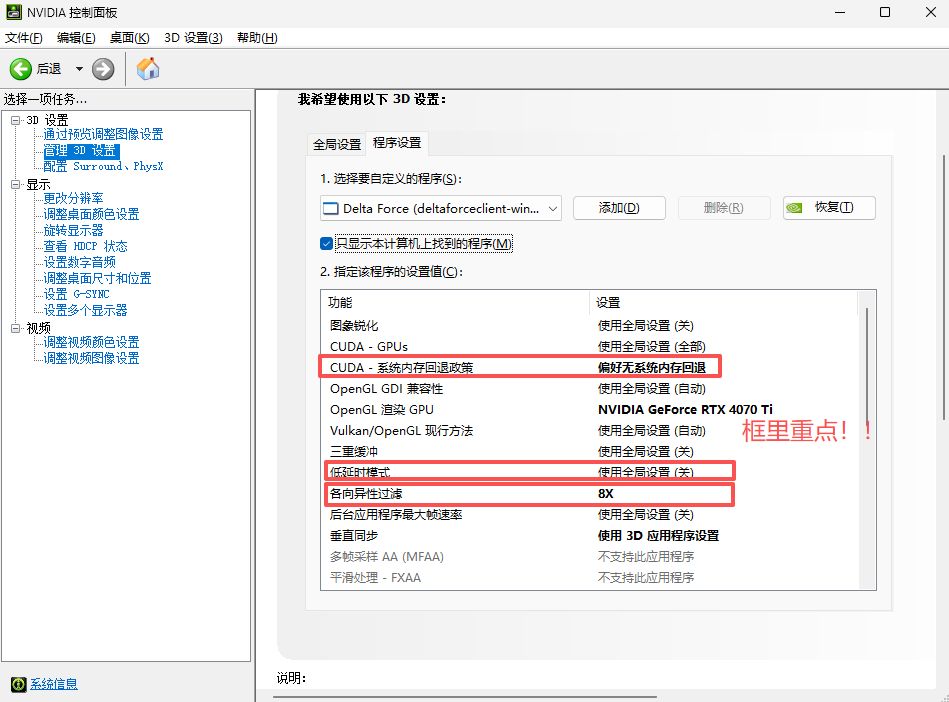Collapse the 视频 tree node

[16, 328]
